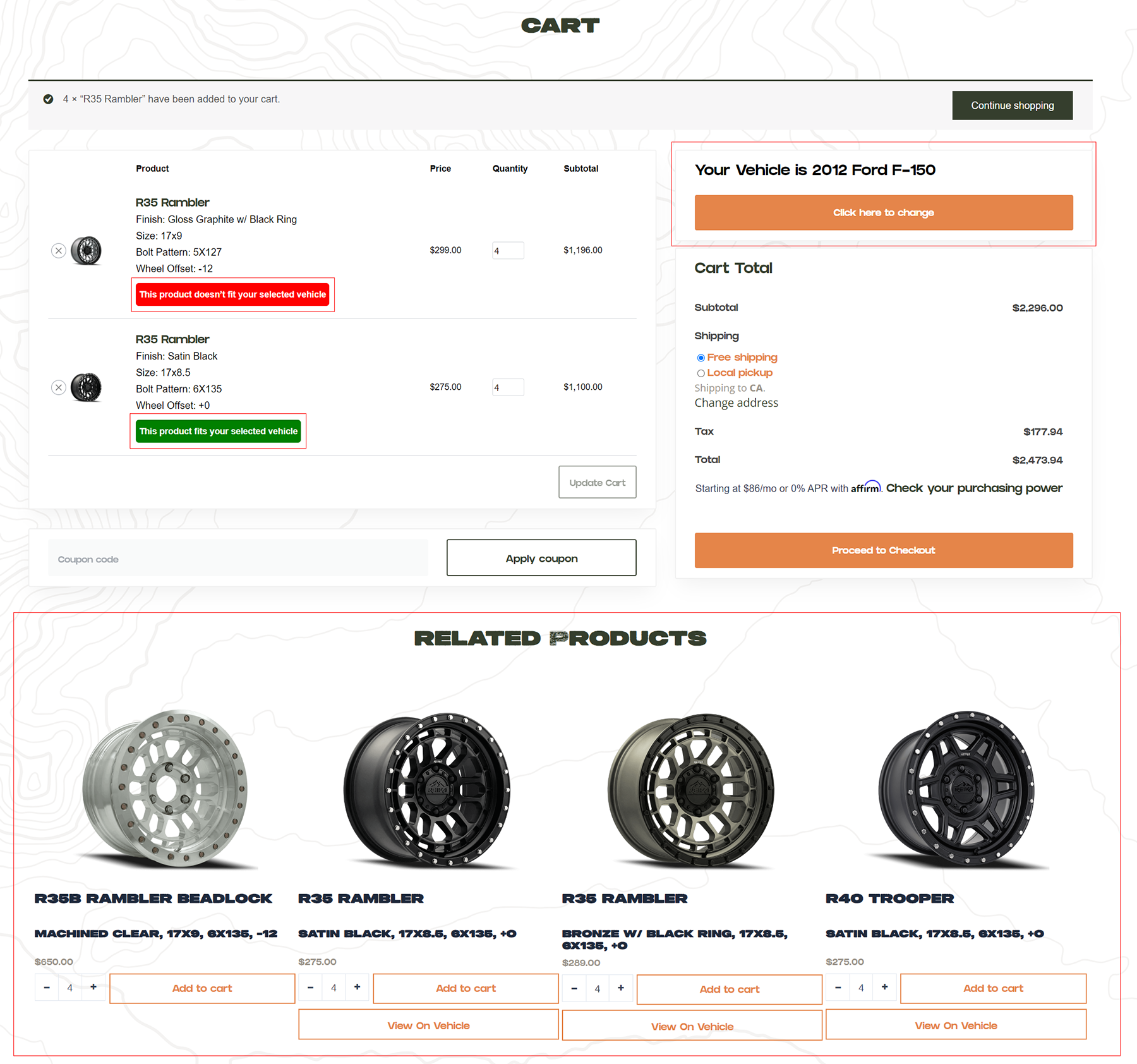
Task: Click the red doesn't fit vehicle badge
Action: click(x=232, y=294)
